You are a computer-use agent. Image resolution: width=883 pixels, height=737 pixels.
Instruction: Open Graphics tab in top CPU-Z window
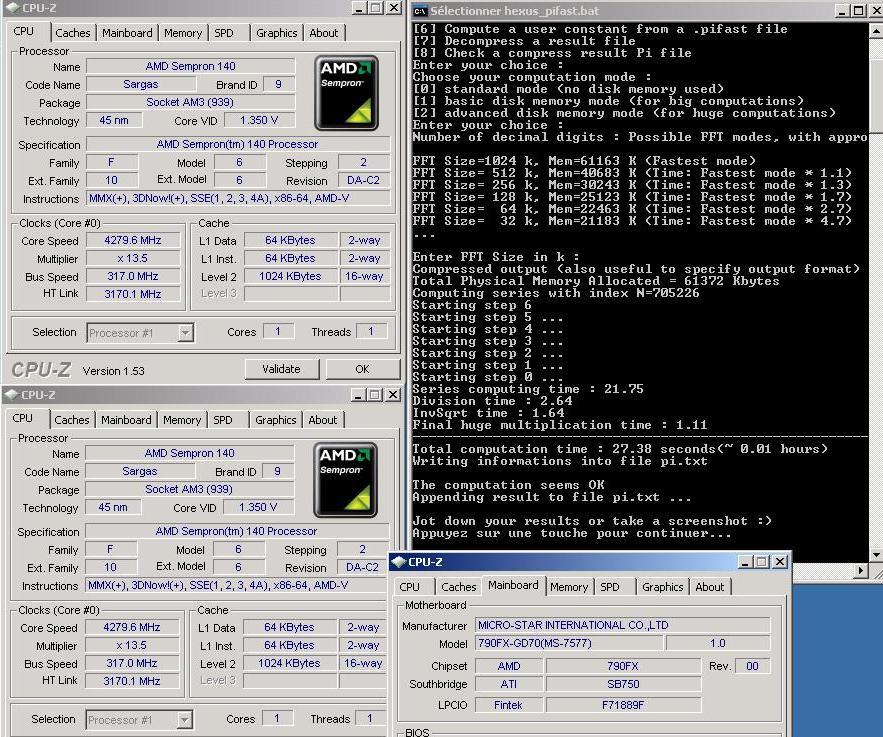point(277,33)
